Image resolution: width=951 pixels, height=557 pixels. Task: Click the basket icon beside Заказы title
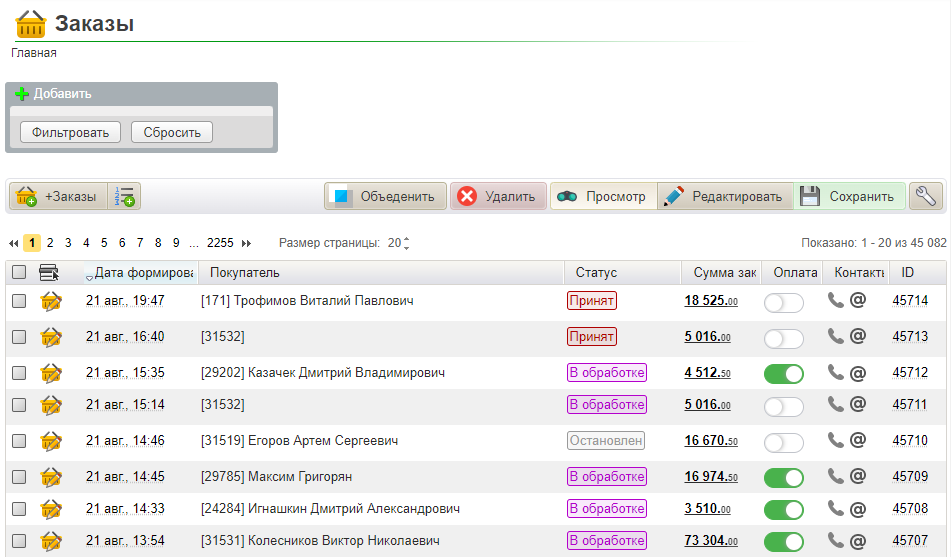point(30,24)
